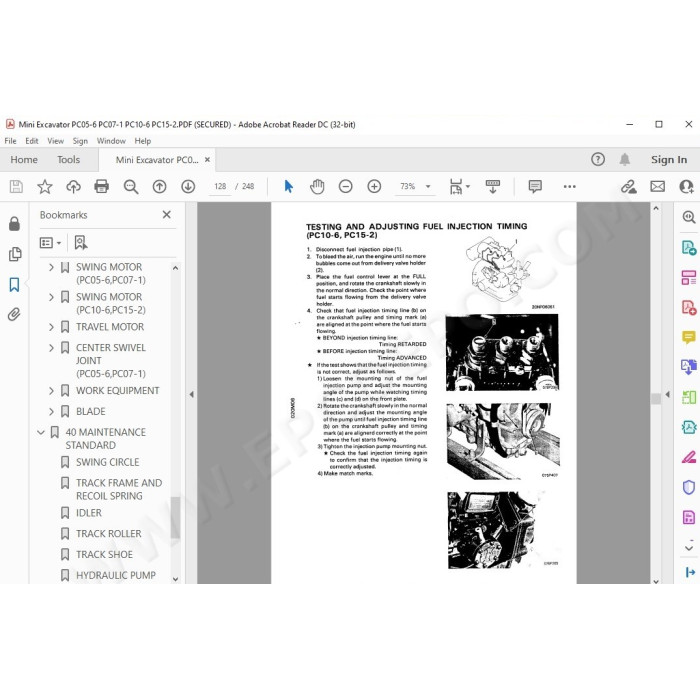Share a link to the file
The width and height of the screenshot is (700, 700).
pos(629,186)
